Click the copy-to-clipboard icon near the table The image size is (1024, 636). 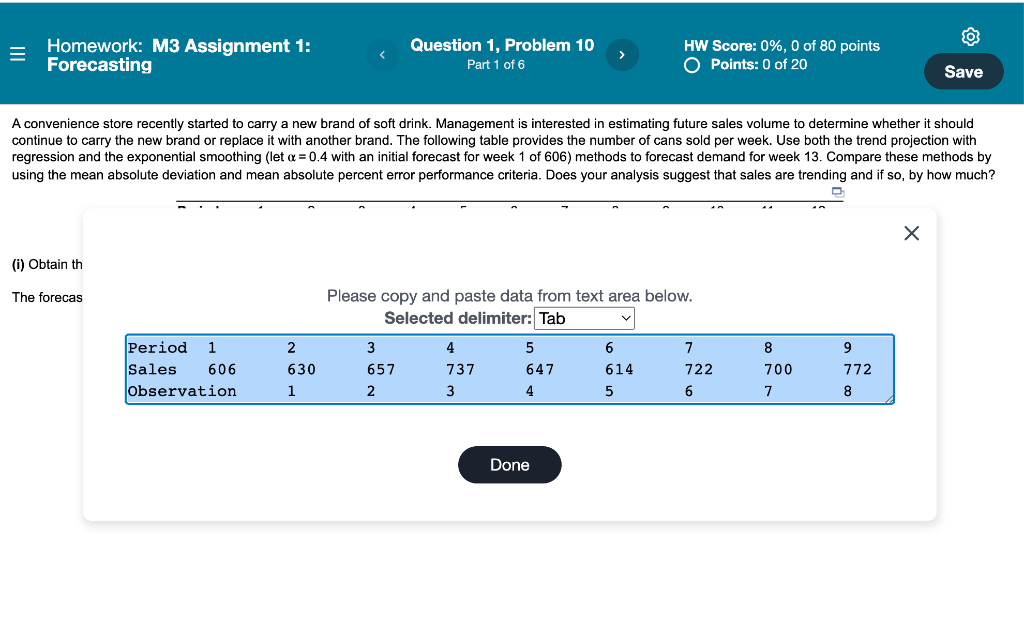coord(837,190)
